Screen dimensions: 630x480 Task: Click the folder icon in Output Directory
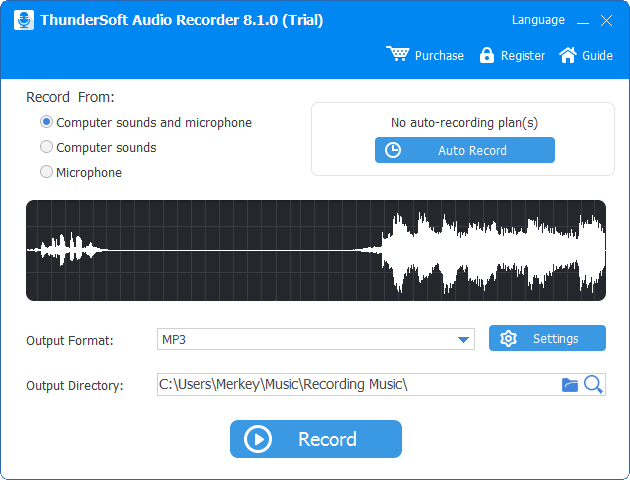click(x=570, y=385)
